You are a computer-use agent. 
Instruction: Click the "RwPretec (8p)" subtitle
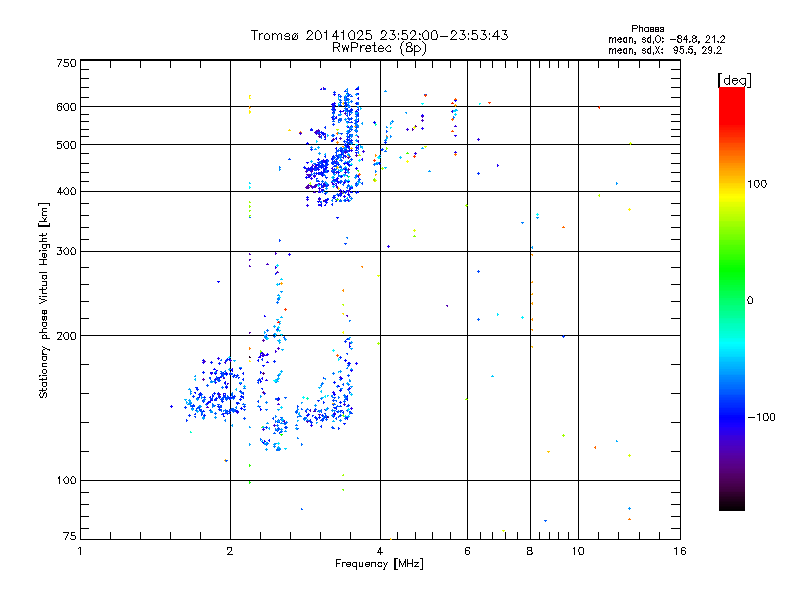(379, 48)
